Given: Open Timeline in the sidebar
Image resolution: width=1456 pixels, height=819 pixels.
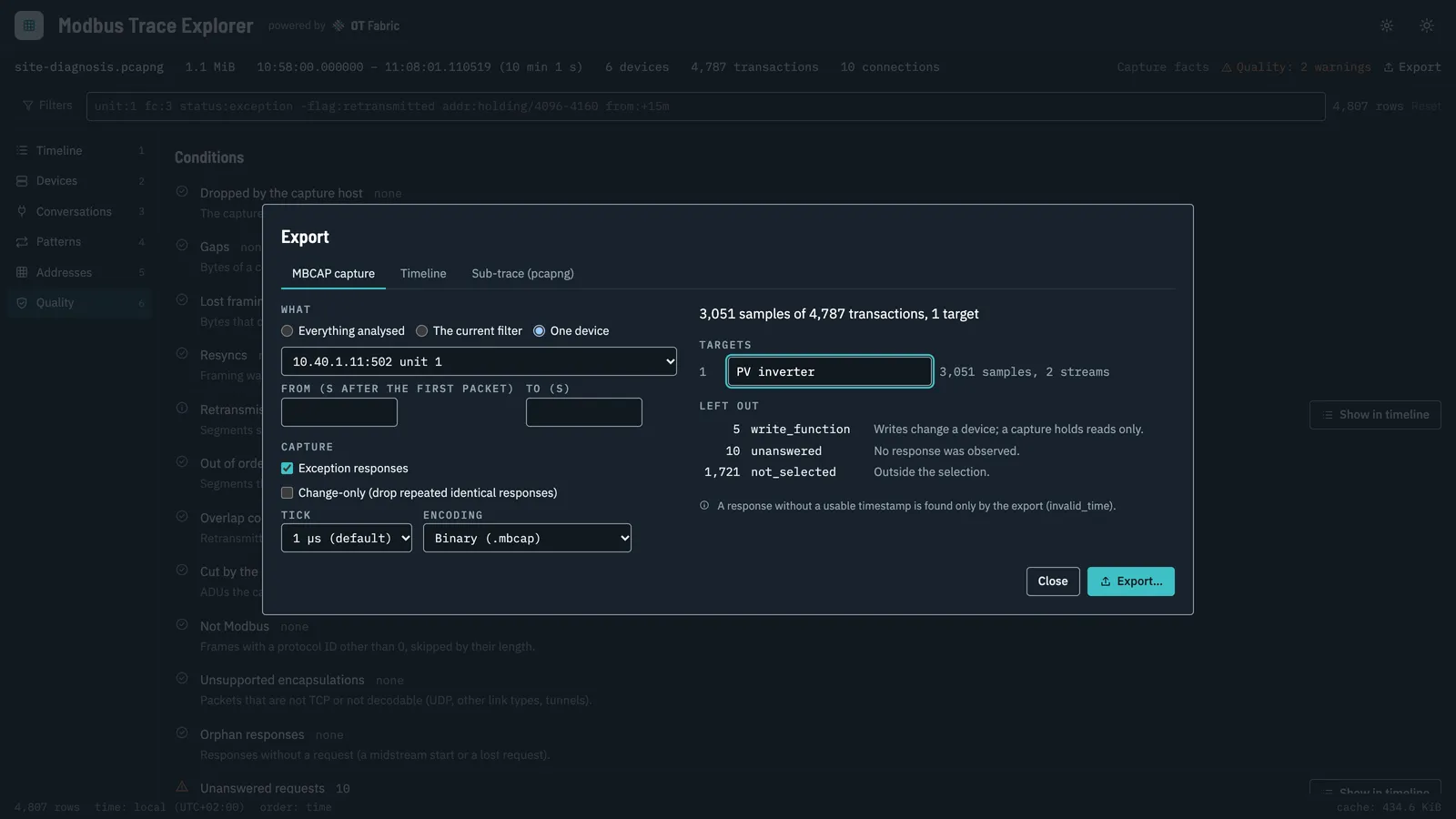Looking at the screenshot, I should [80, 150].
